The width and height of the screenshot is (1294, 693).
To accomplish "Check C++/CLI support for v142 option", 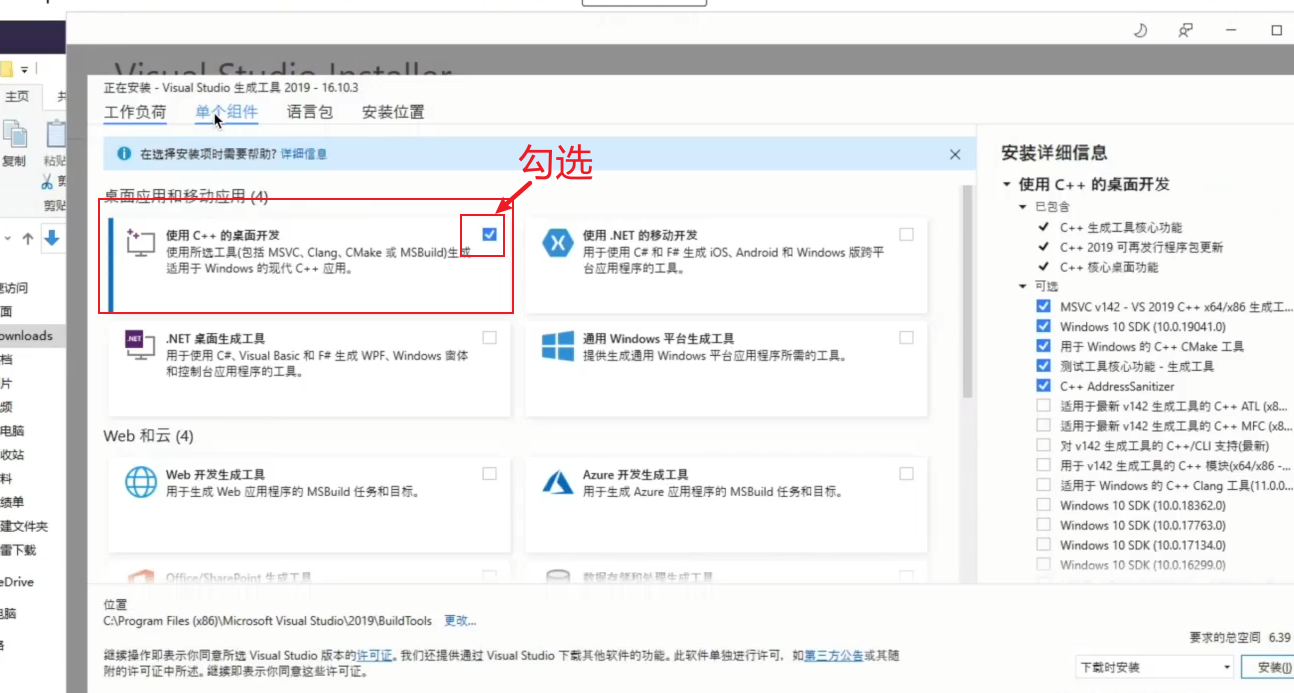I will coord(1044,445).
